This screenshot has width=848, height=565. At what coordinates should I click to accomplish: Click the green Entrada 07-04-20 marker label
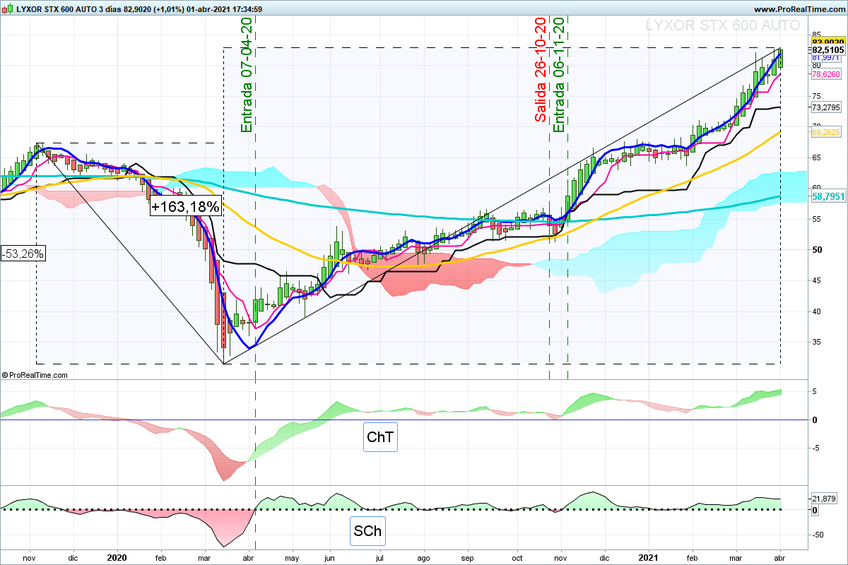pos(247,75)
